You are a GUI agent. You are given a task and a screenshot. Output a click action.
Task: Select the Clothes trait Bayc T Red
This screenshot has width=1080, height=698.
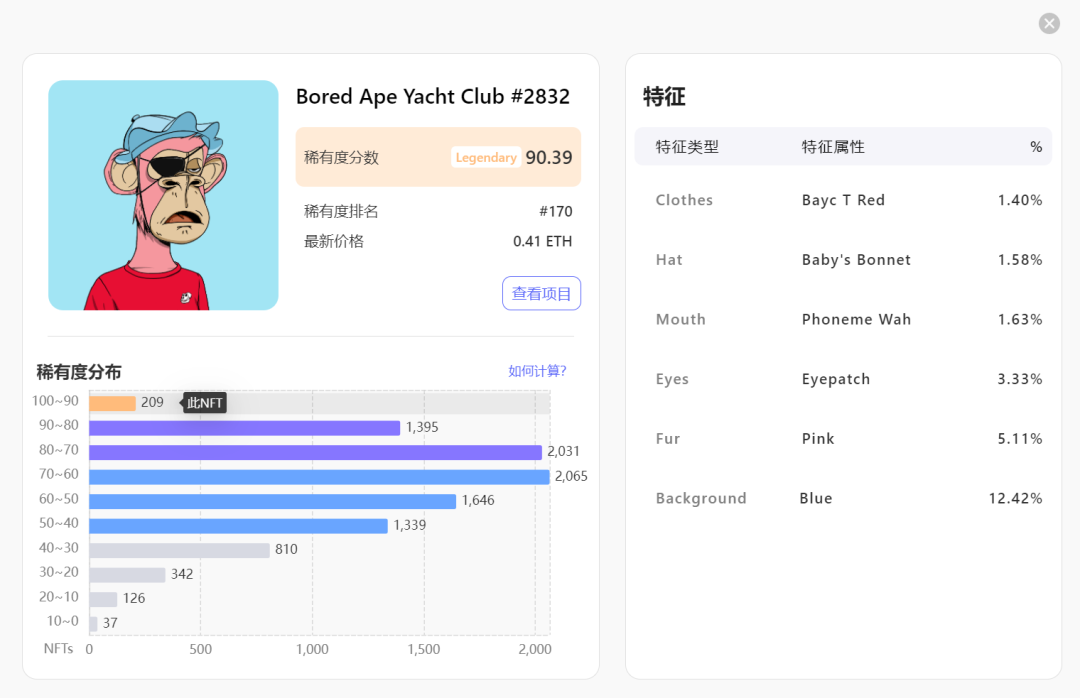[843, 200]
